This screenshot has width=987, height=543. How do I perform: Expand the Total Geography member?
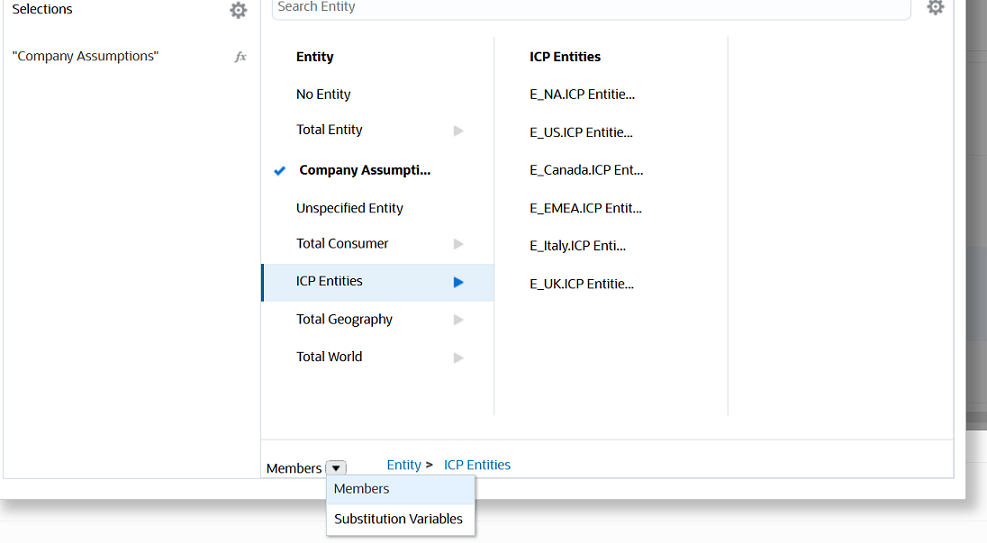pos(458,320)
